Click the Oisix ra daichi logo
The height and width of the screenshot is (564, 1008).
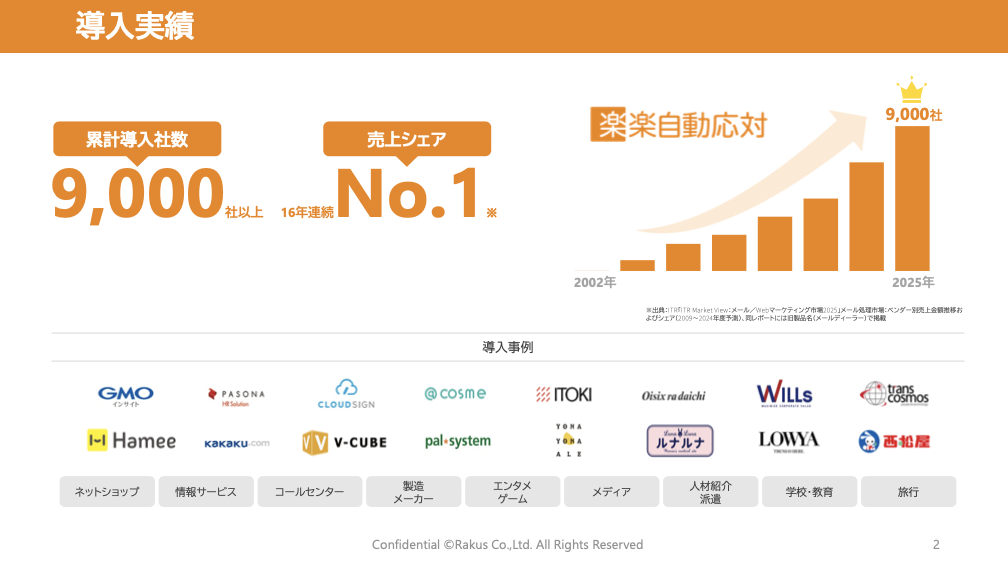[x=673, y=396]
